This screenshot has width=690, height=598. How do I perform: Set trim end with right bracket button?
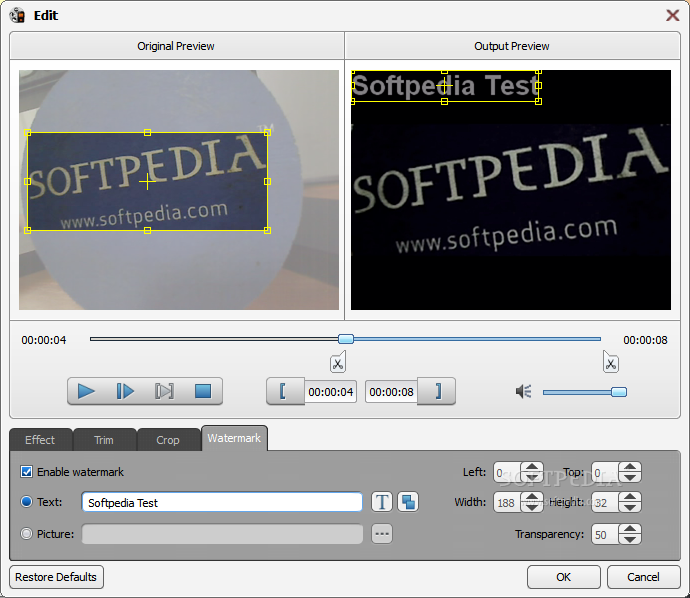click(x=437, y=391)
